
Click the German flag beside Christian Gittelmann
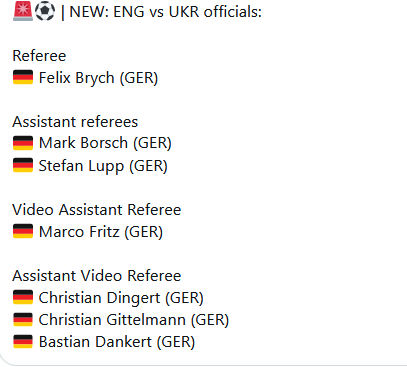(23, 319)
